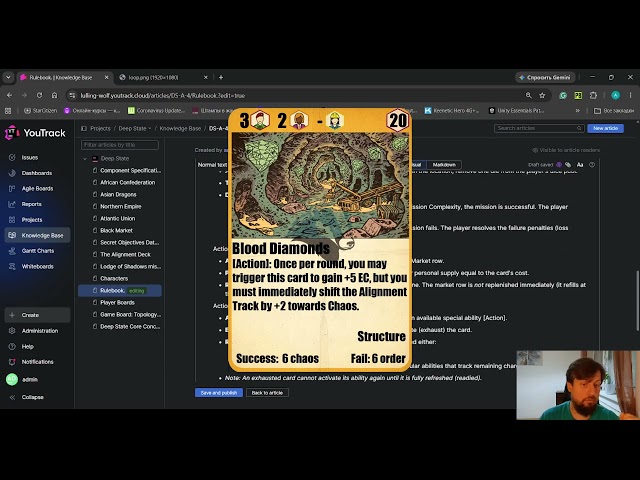Viewport: 640px width, 480px height.
Task: Open Northern Empire article
Action: click(x=120, y=207)
